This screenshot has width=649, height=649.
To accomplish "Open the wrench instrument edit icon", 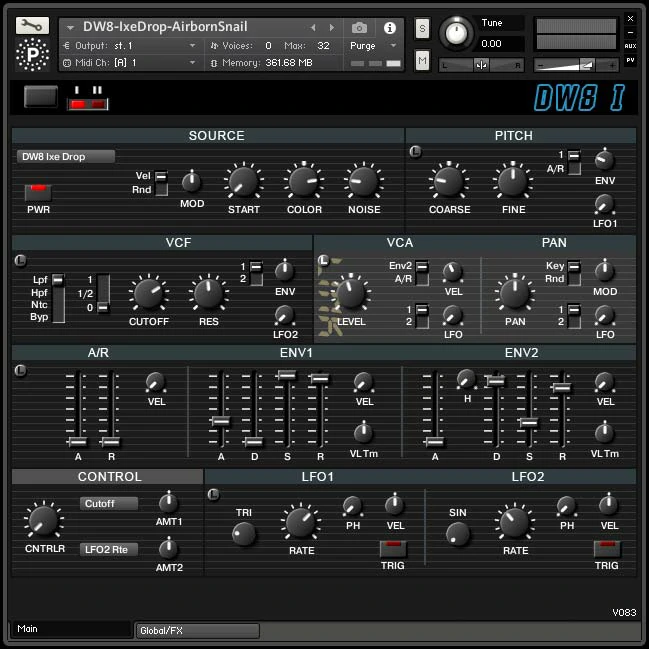I will click(x=32, y=26).
